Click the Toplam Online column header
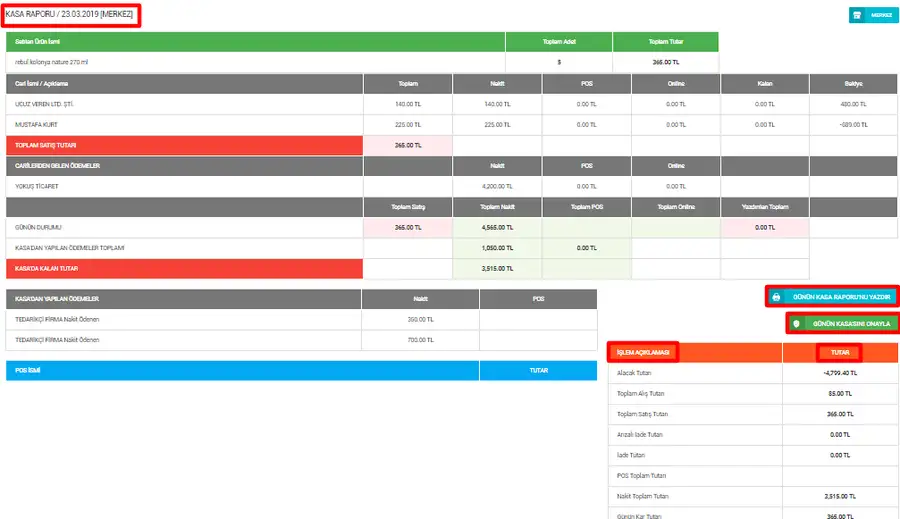The image size is (900, 519). (676, 207)
